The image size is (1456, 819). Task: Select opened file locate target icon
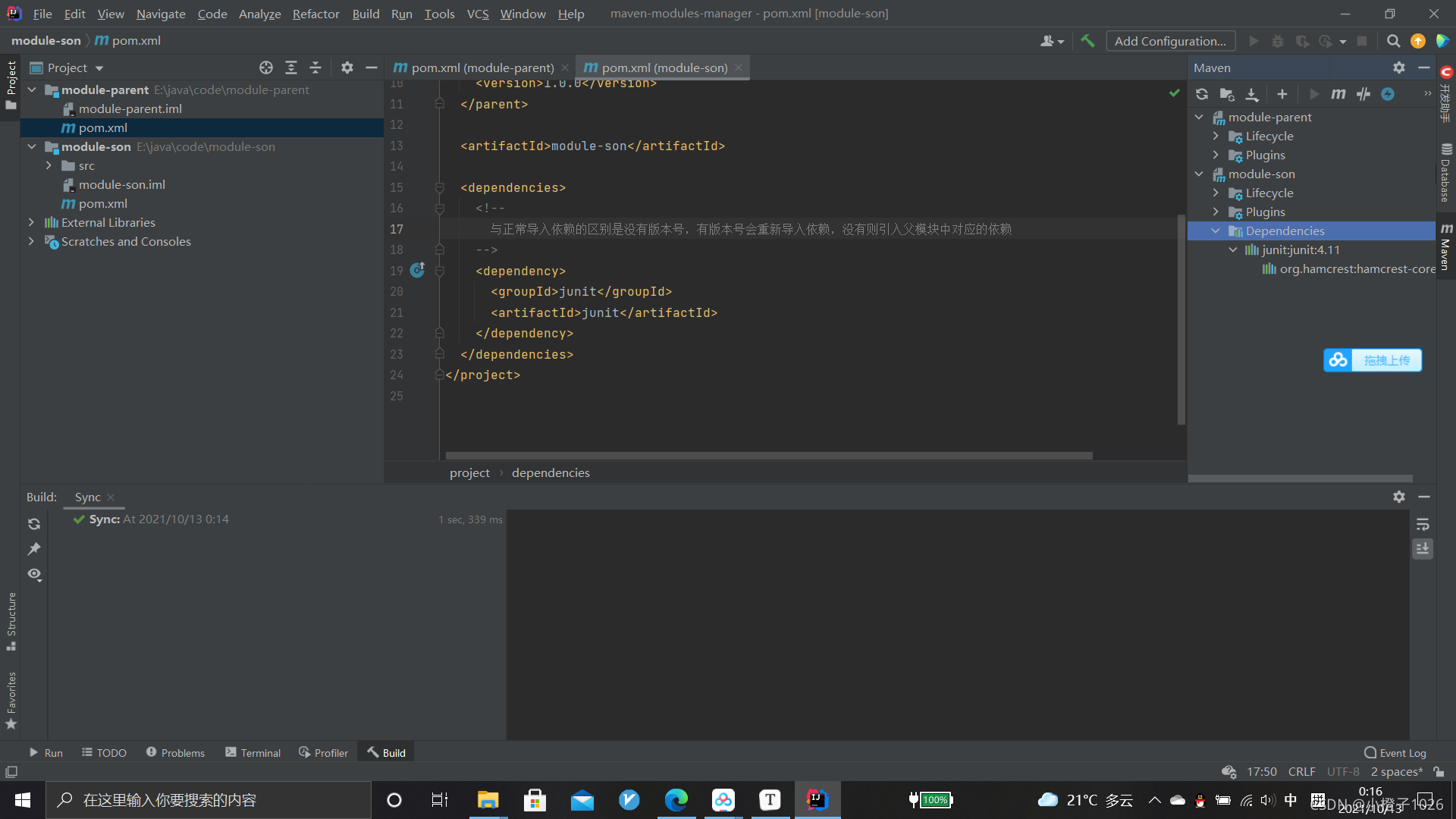[266, 67]
